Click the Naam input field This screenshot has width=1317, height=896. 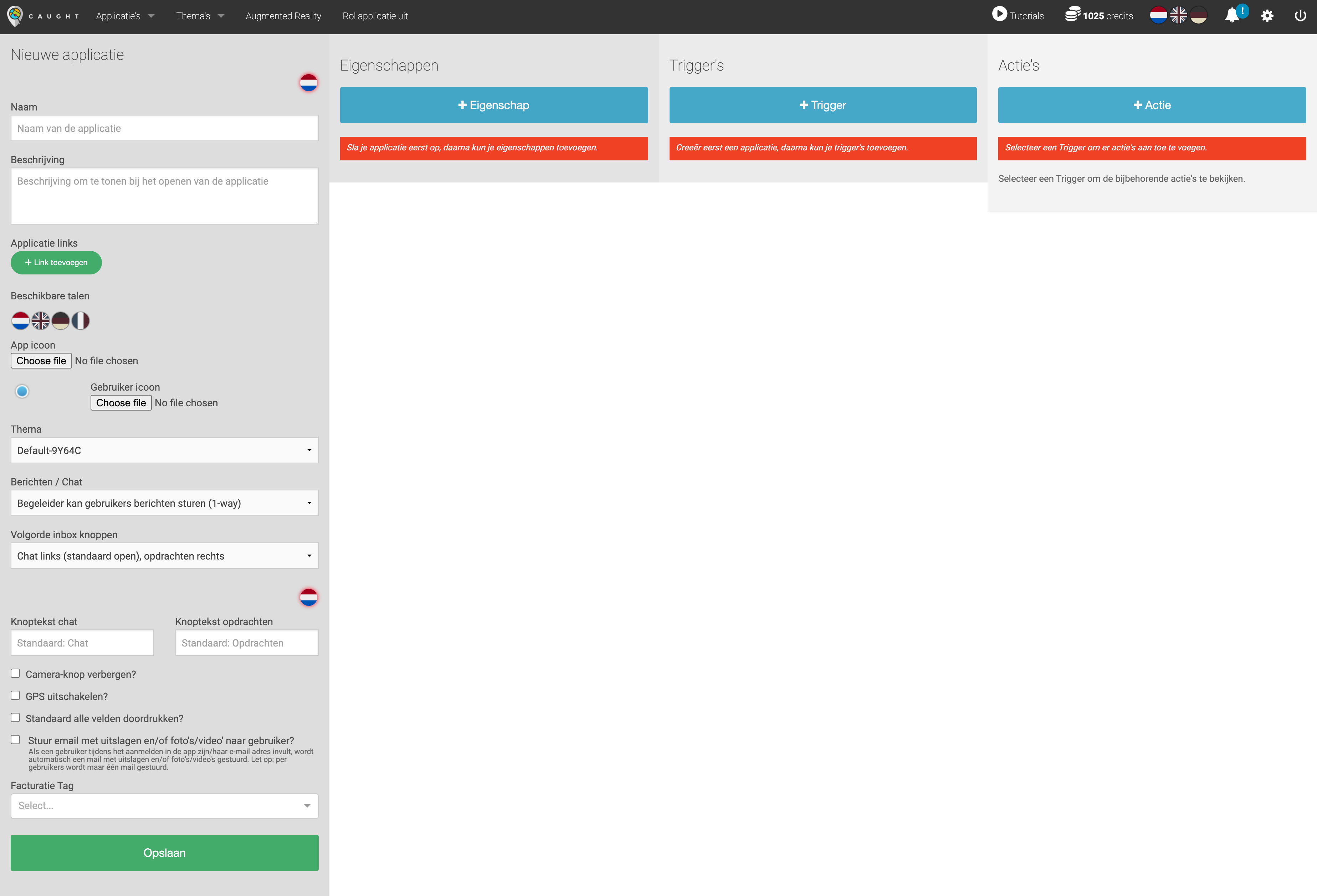click(164, 129)
